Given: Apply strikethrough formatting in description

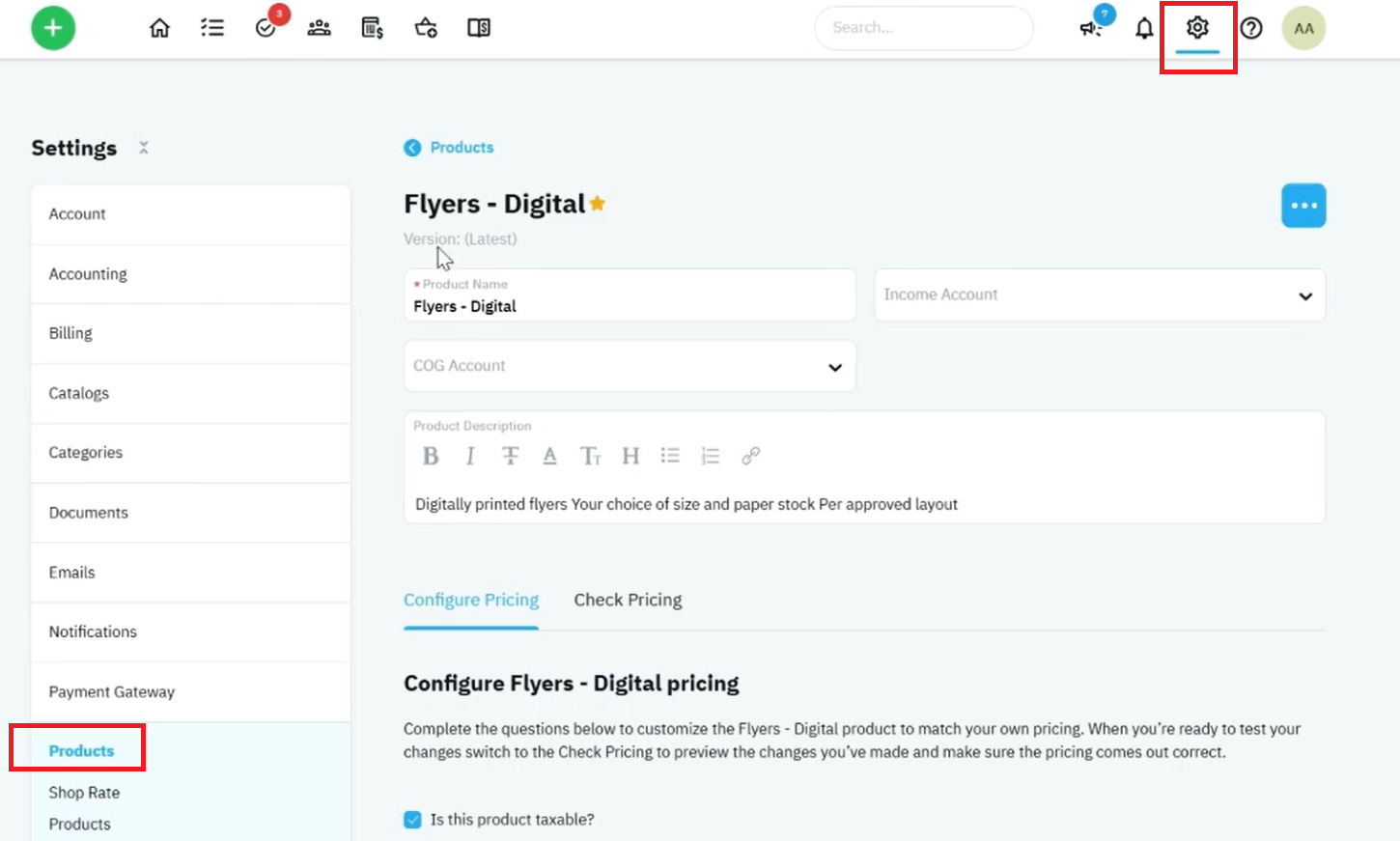Looking at the screenshot, I should [x=510, y=456].
